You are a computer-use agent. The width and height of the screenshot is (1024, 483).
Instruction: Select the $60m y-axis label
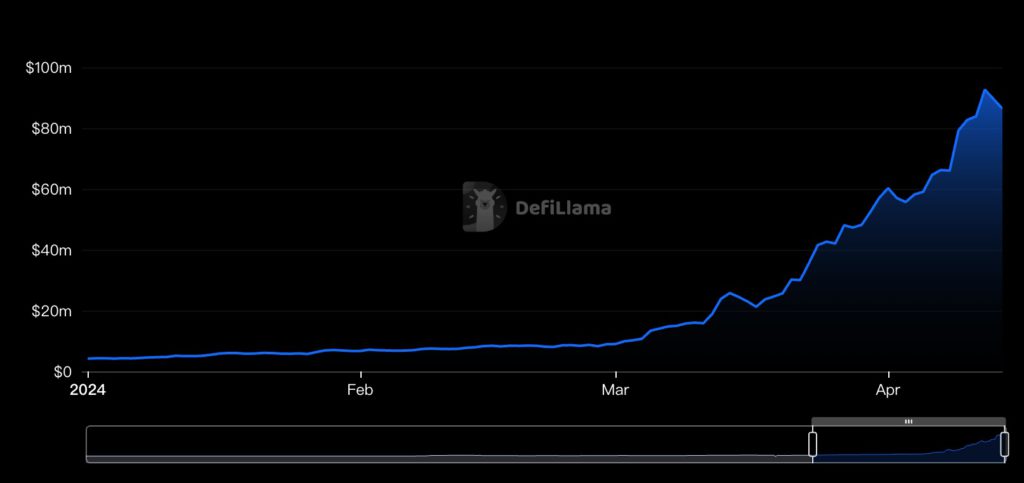(x=49, y=190)
